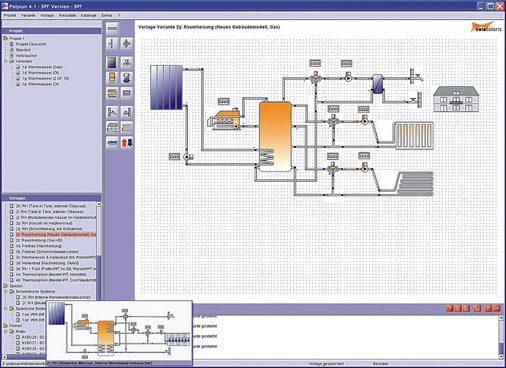Collapse the Schwedische Systeme folder
506x368 pixels.
(x=6, y=291)
